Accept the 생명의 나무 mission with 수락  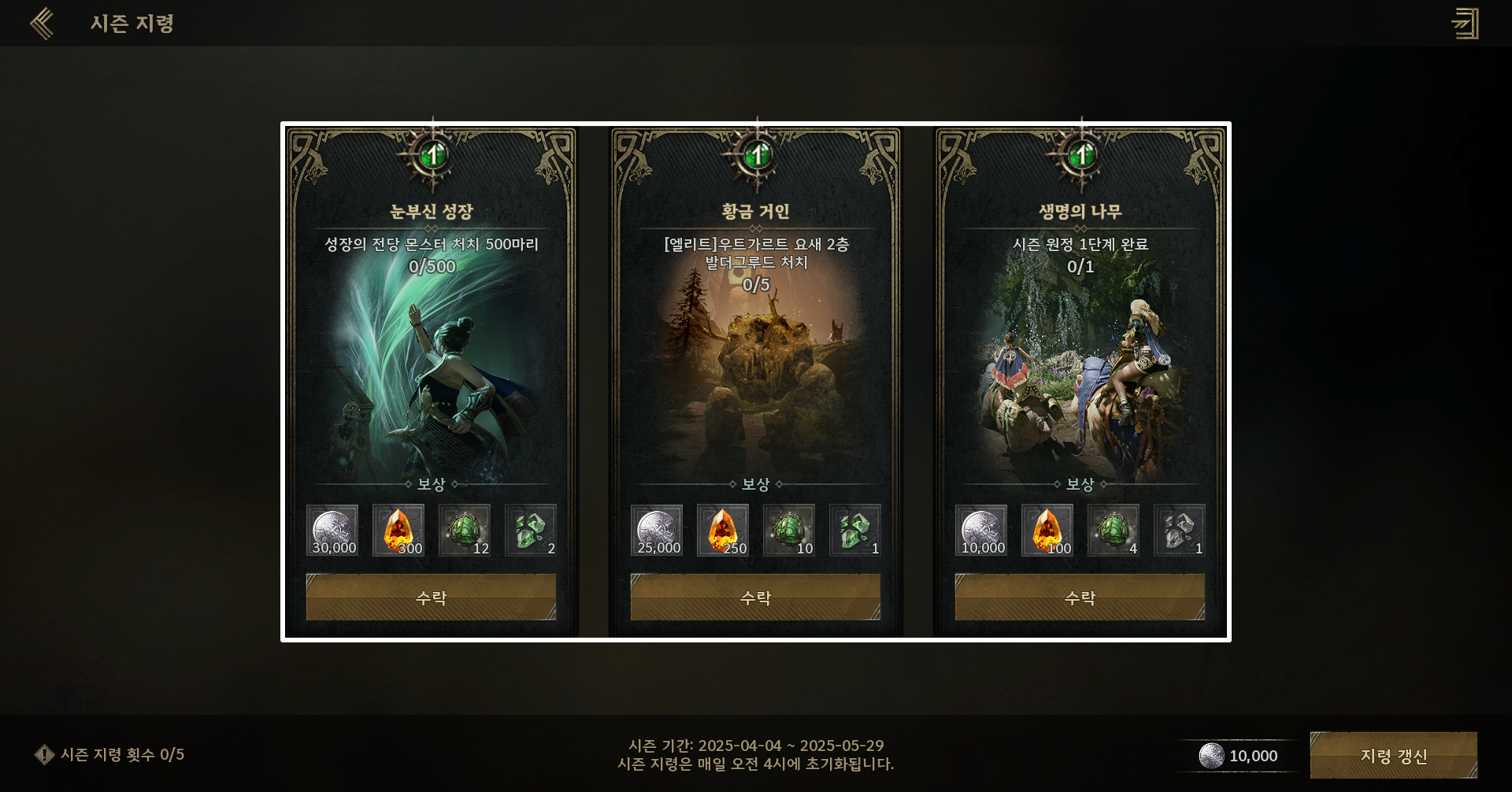(x=1080, y=598)
